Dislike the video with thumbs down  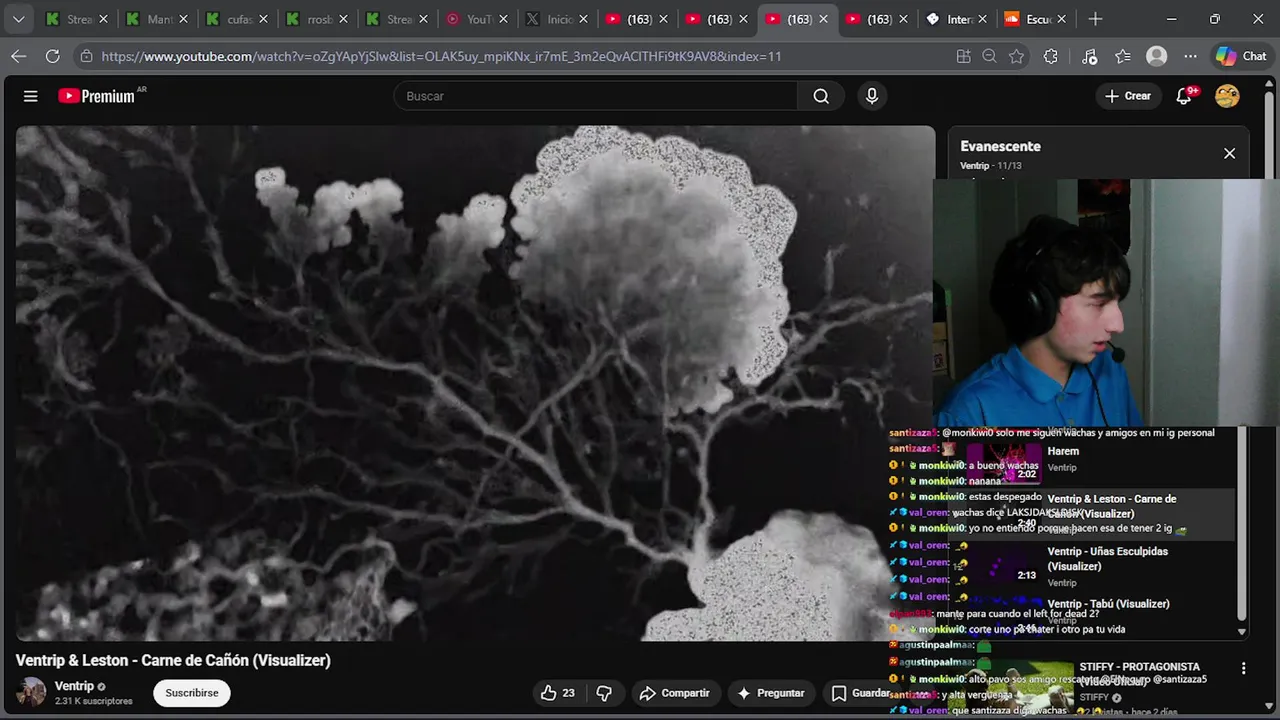pyautogui.click(x=604, y=693)
